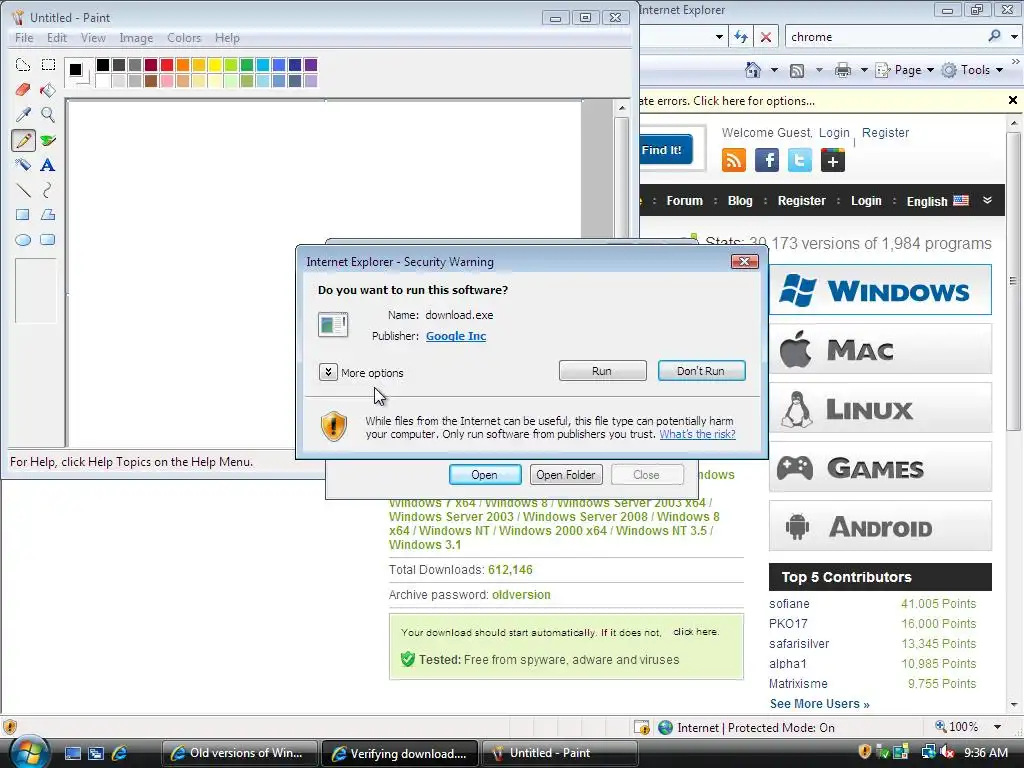Image resolution: width=1024 pixels, height=768 pixels.
Task: Click the Feeds icon in IE toolbar
Action: pos(797,70)
